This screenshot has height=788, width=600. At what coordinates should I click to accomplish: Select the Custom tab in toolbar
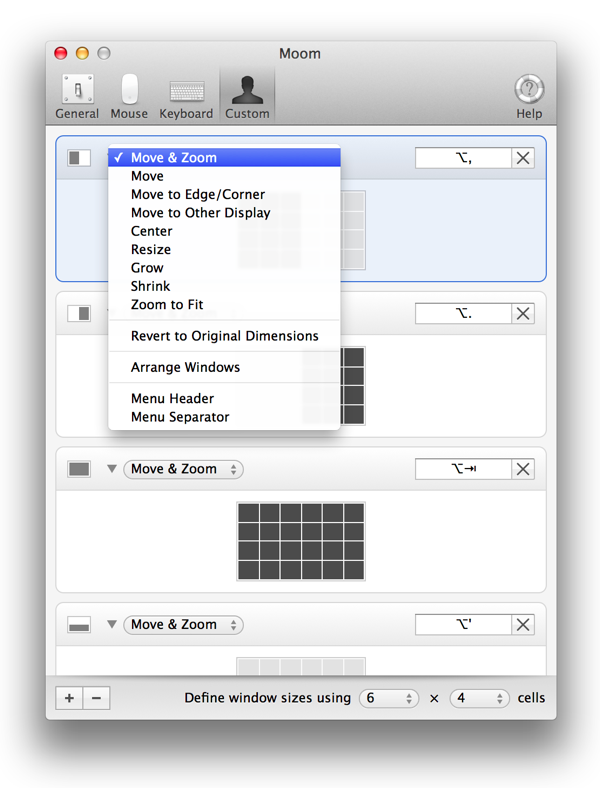(247, 97)
